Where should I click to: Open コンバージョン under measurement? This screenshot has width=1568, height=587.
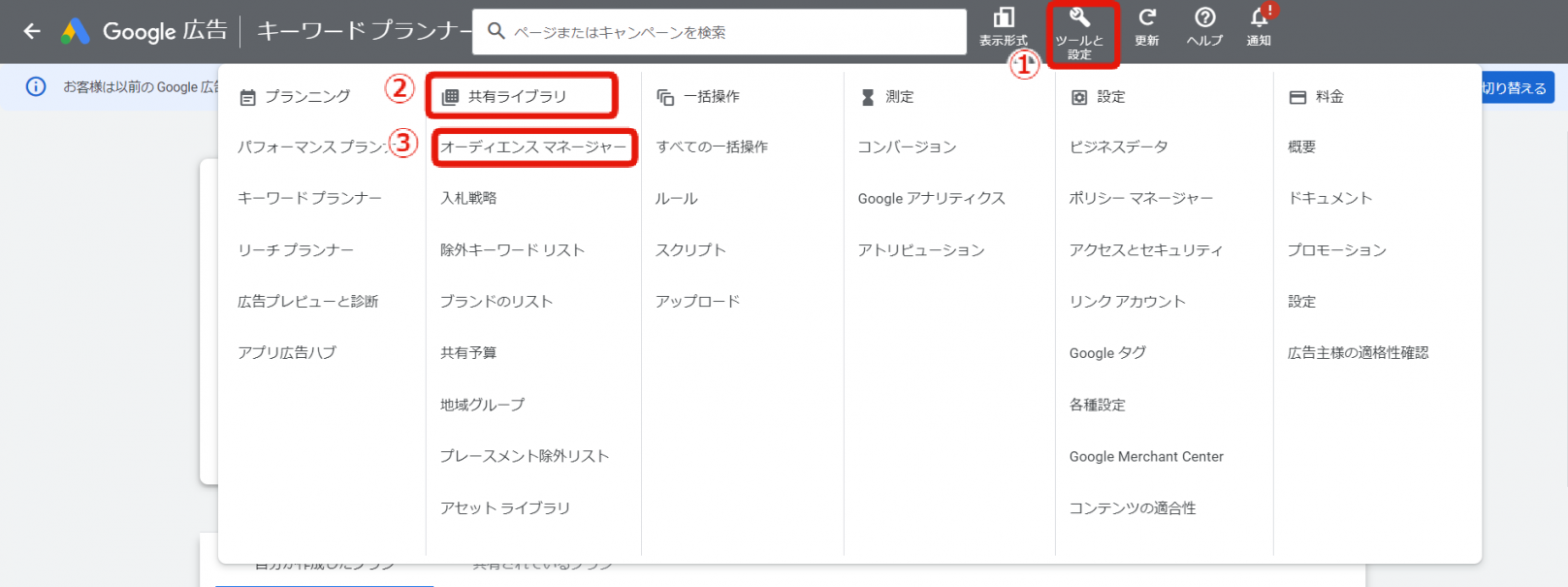pyautogui.click(x=907, y=147)
